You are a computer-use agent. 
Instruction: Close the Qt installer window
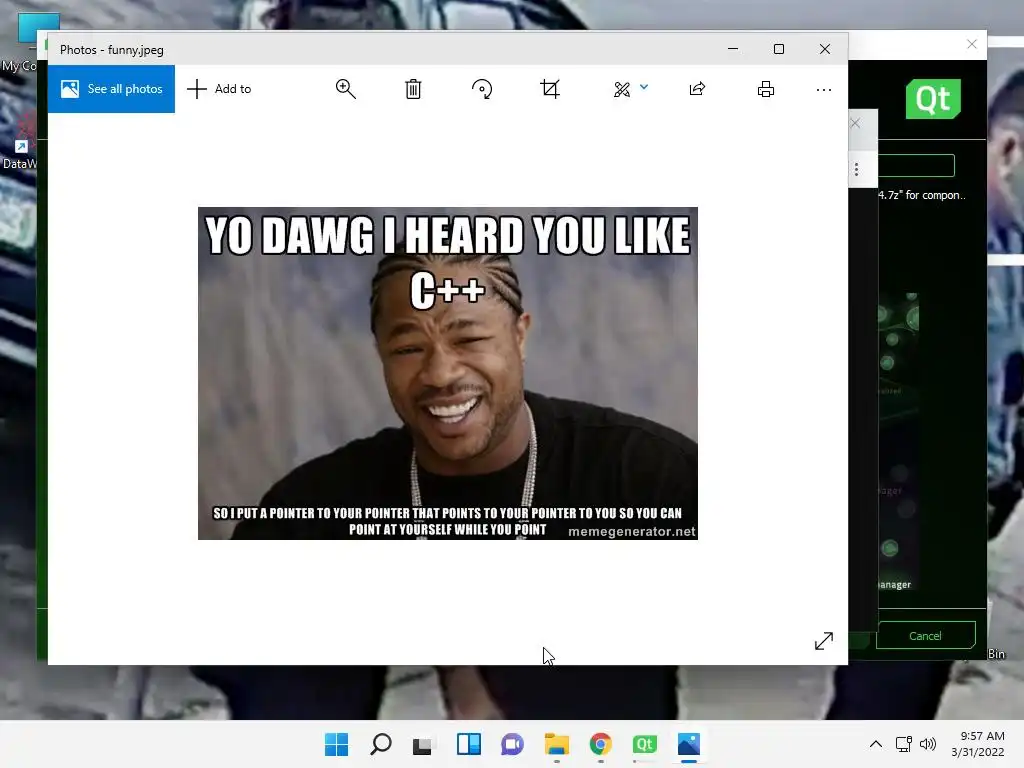[x=972, y=44]
